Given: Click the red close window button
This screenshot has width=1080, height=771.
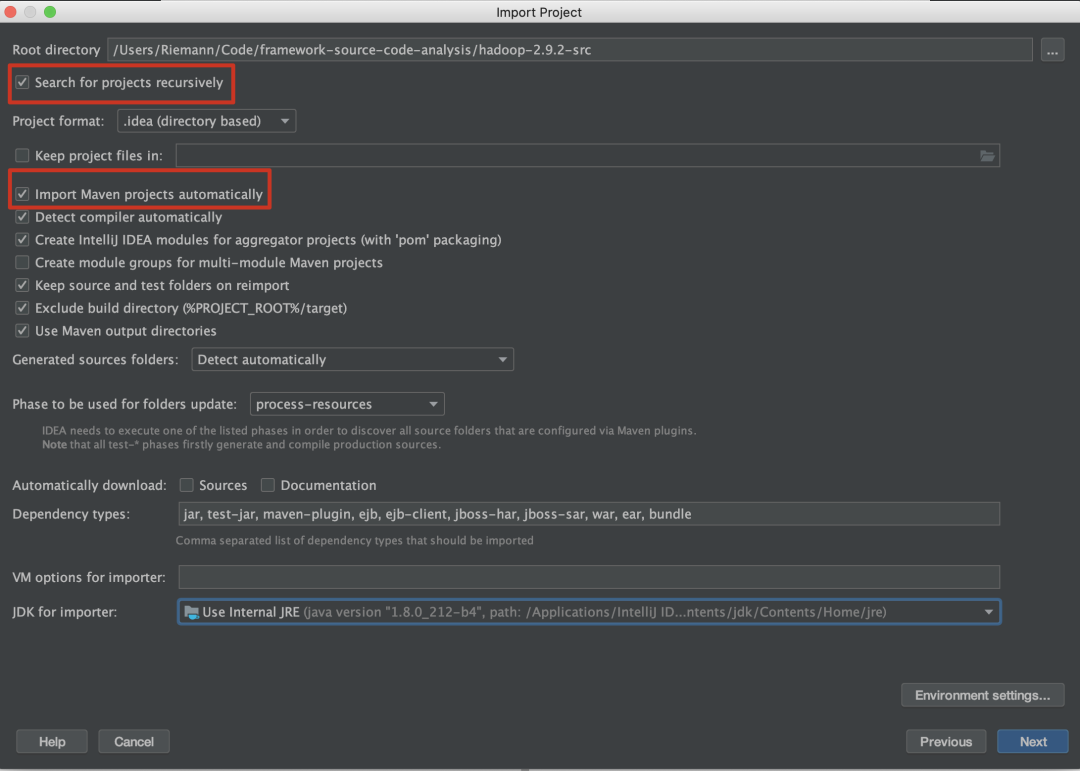Looking at the screenshot, I should pyautogui.click(x=10, y=12).
